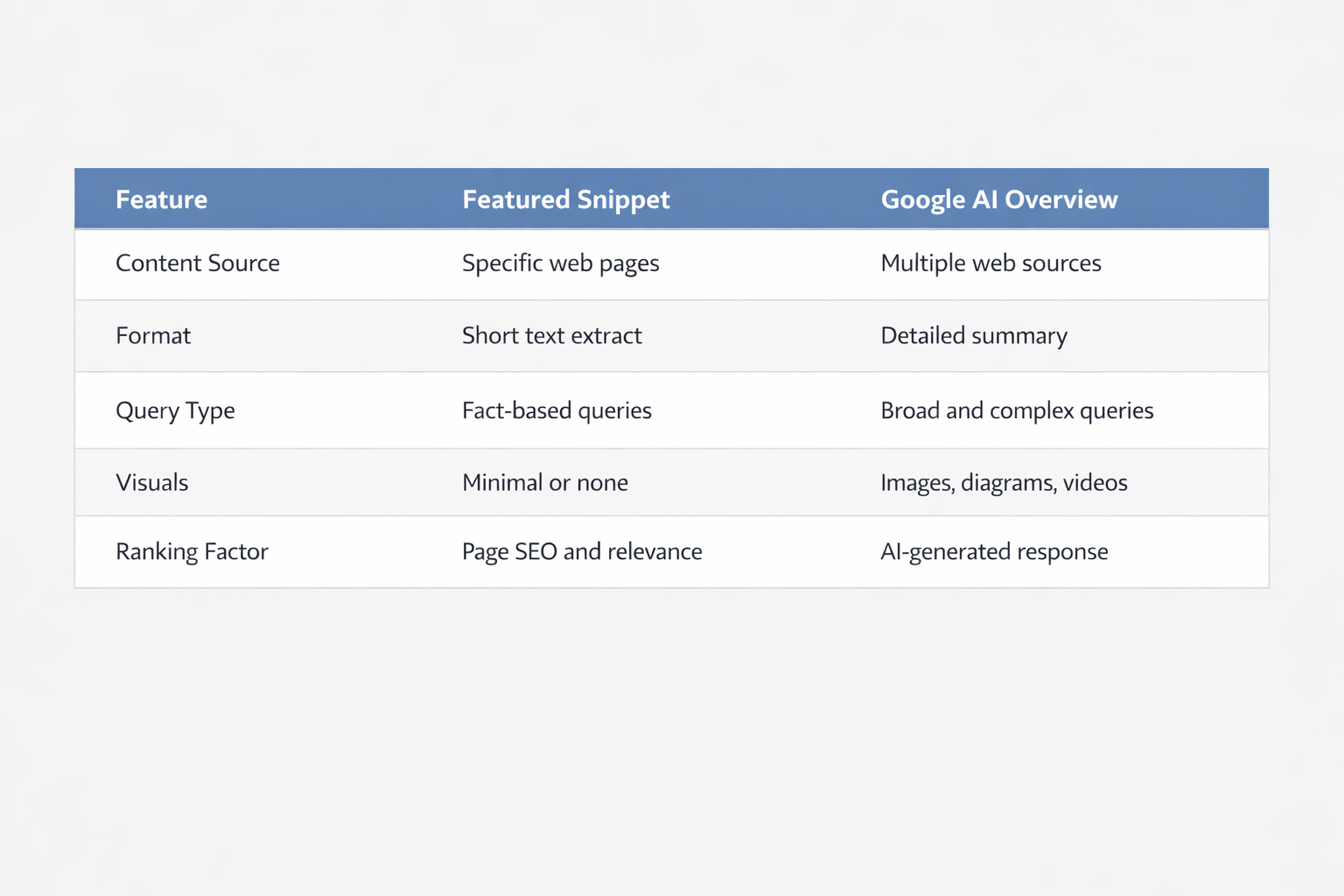Click the Google AI Overview column header

[x=998, y=199]
